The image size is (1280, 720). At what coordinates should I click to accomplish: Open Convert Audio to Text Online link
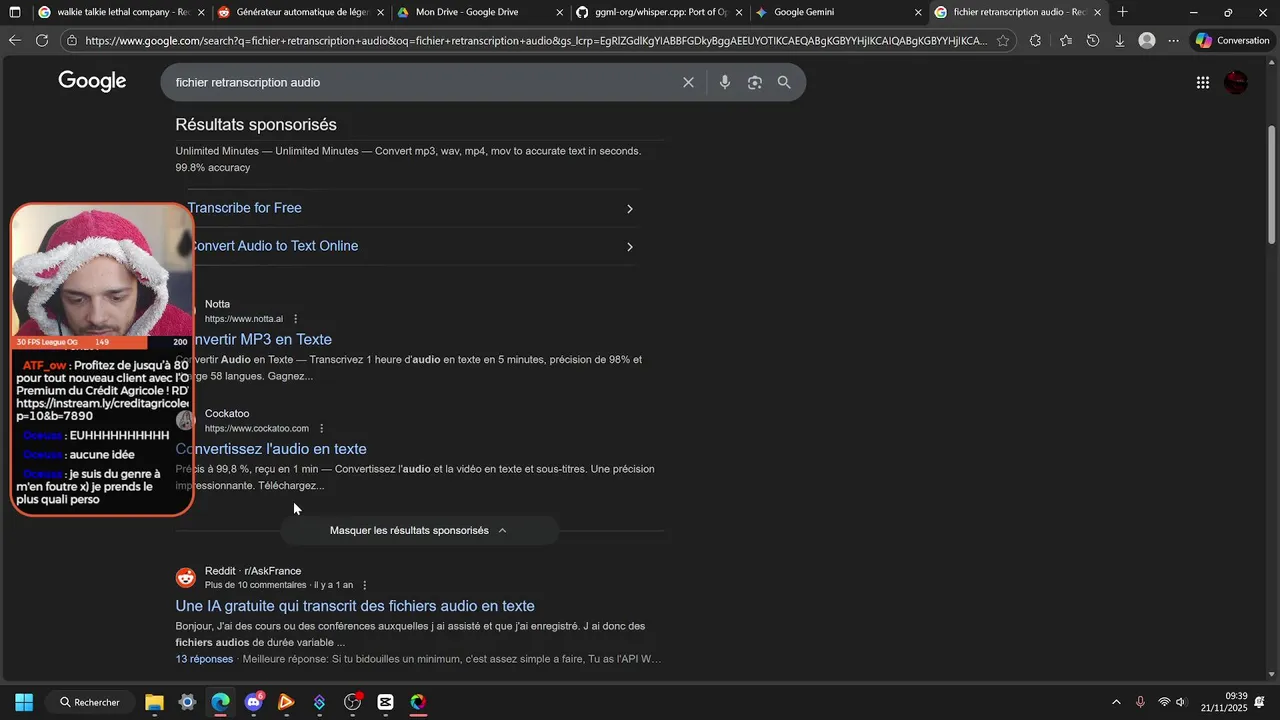[273, 246]
